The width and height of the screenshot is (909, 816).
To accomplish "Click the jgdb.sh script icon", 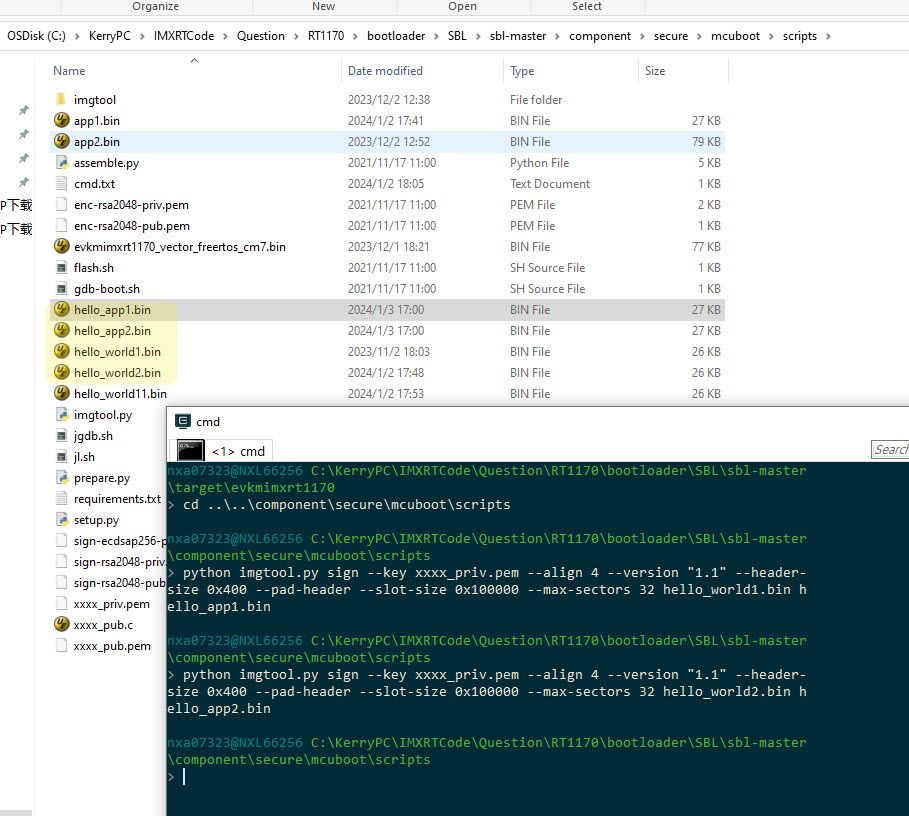I will click(61, 435).
